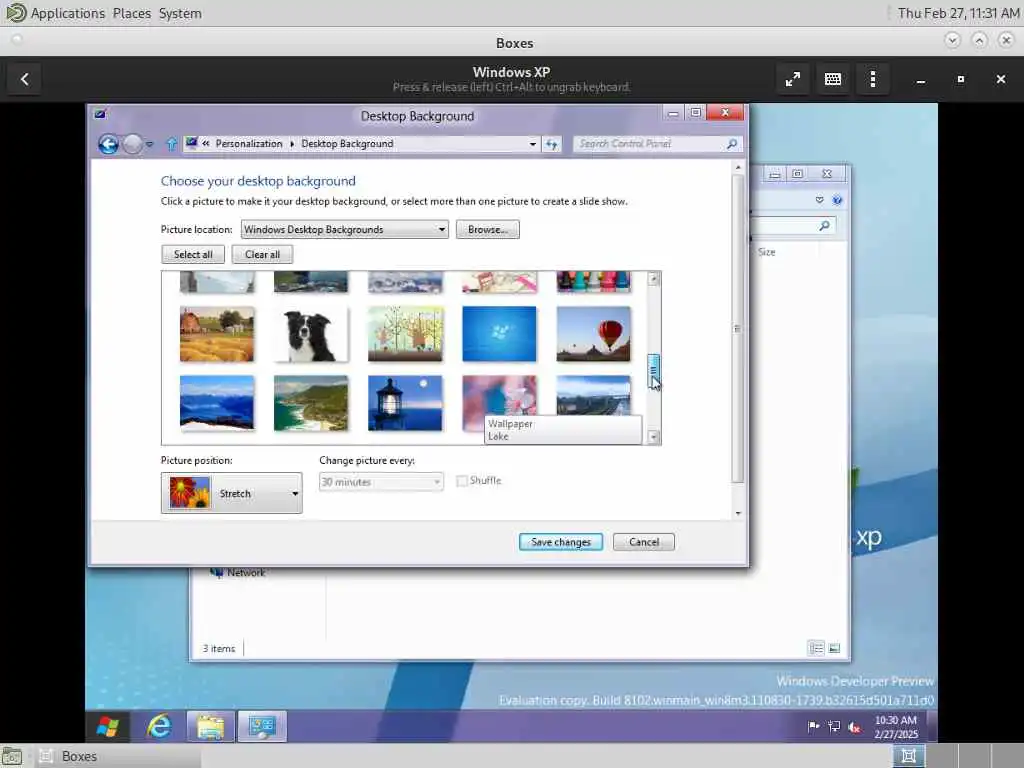Toggle fullscreen in the Boxes header bar

coord(792,79)
